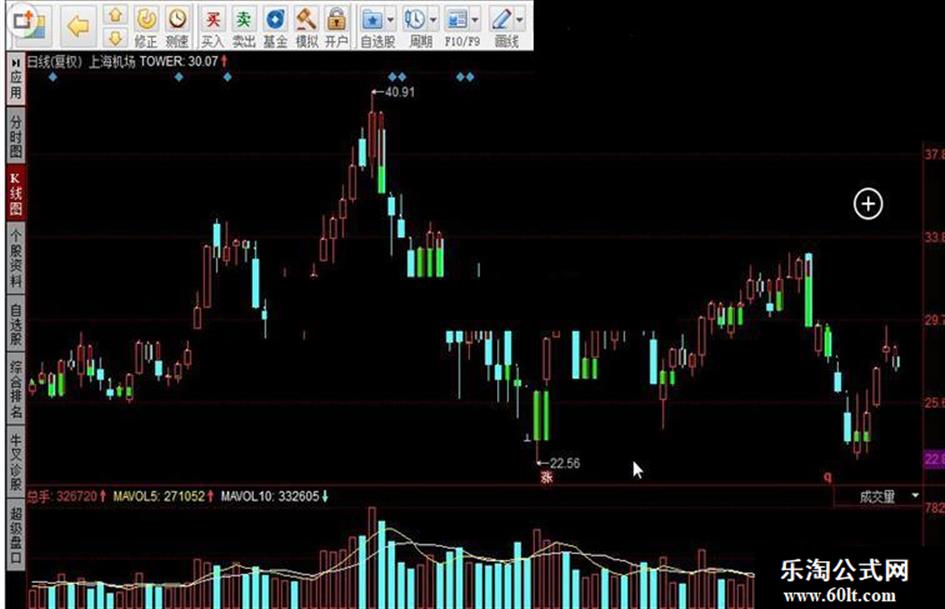
Task: Expand the 周期 period dropdown arrow
Action: 433,21
